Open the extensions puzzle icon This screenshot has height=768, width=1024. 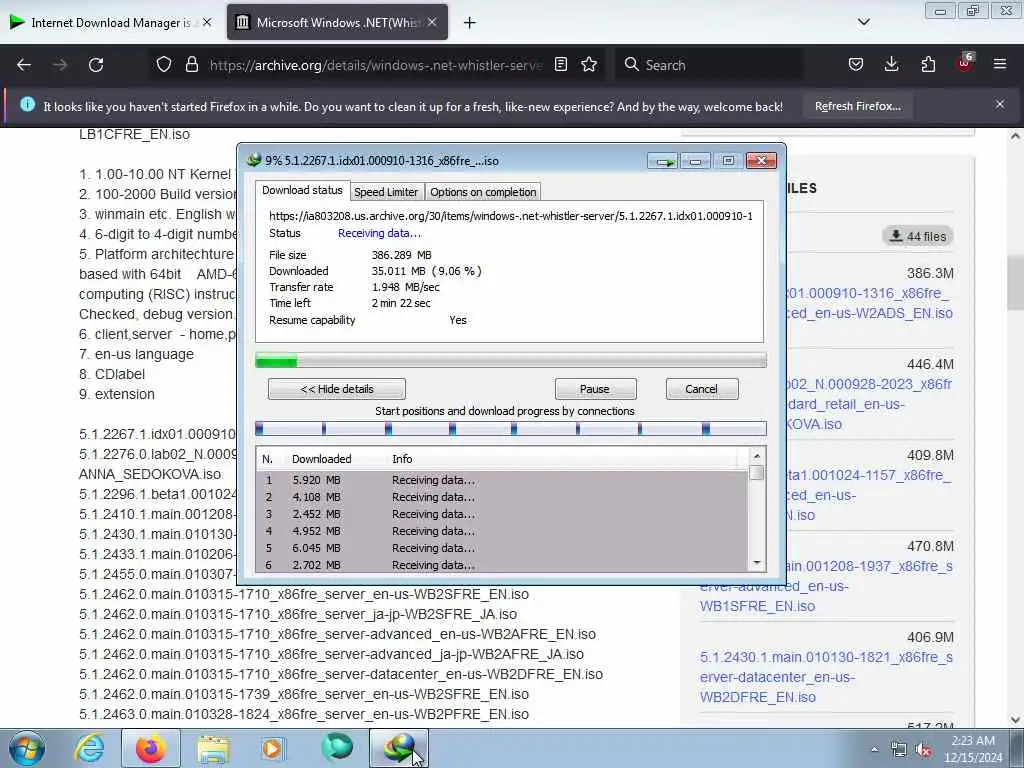click(x=928, y=65)
